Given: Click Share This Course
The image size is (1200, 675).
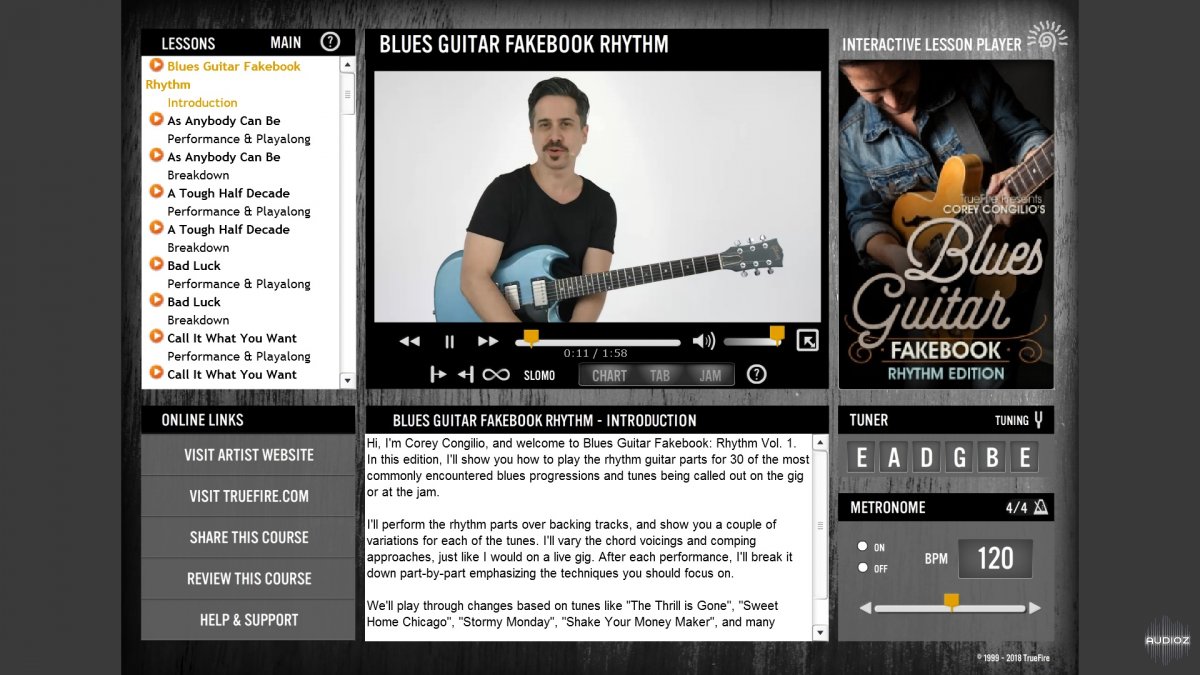Looking at the screenshot, I should [248, 537].
